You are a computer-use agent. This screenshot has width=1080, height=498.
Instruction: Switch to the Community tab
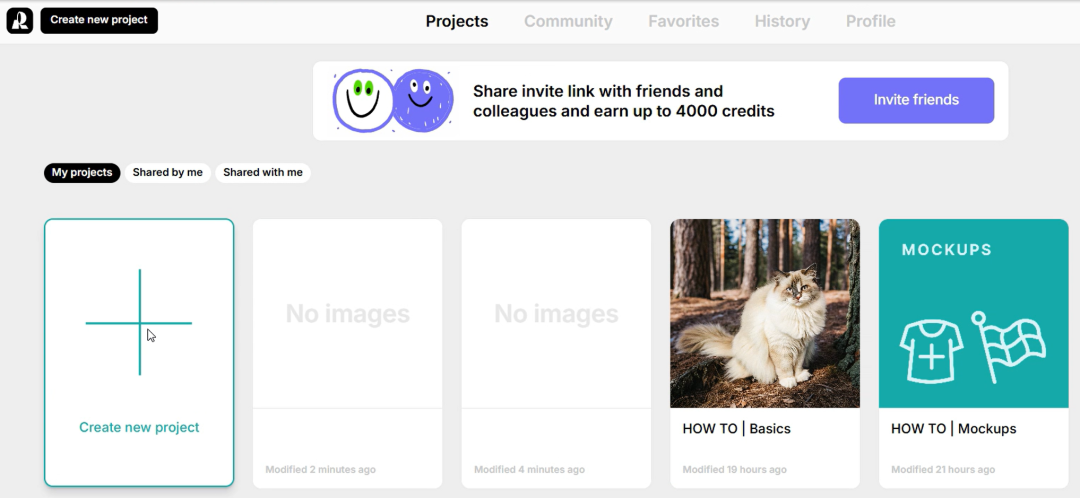568,21
